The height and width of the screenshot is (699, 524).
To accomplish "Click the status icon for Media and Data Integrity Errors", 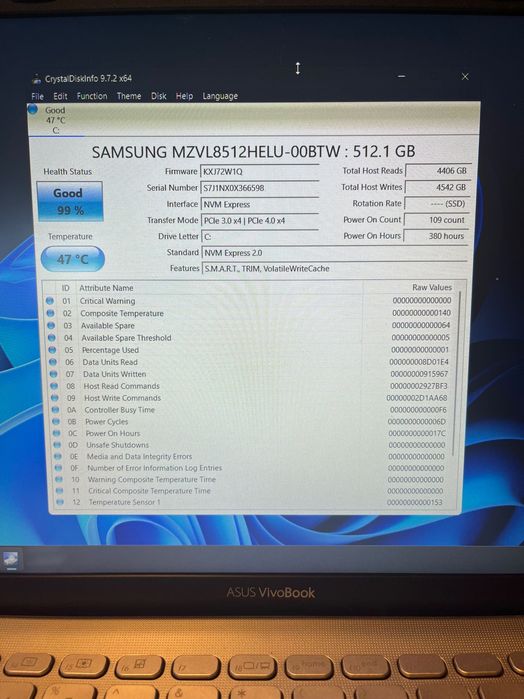I will point(58,456).
